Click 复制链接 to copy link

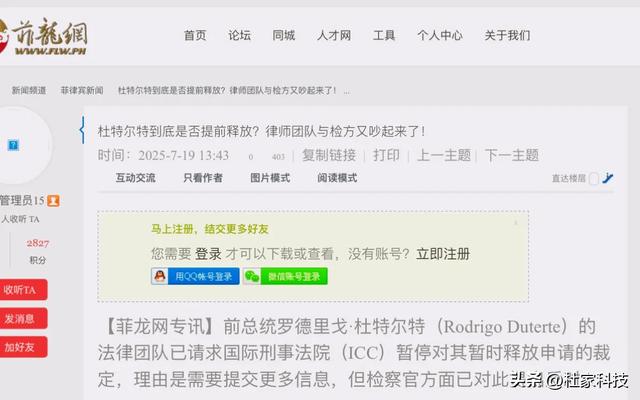pyautogui.click(x=329, y=155)
